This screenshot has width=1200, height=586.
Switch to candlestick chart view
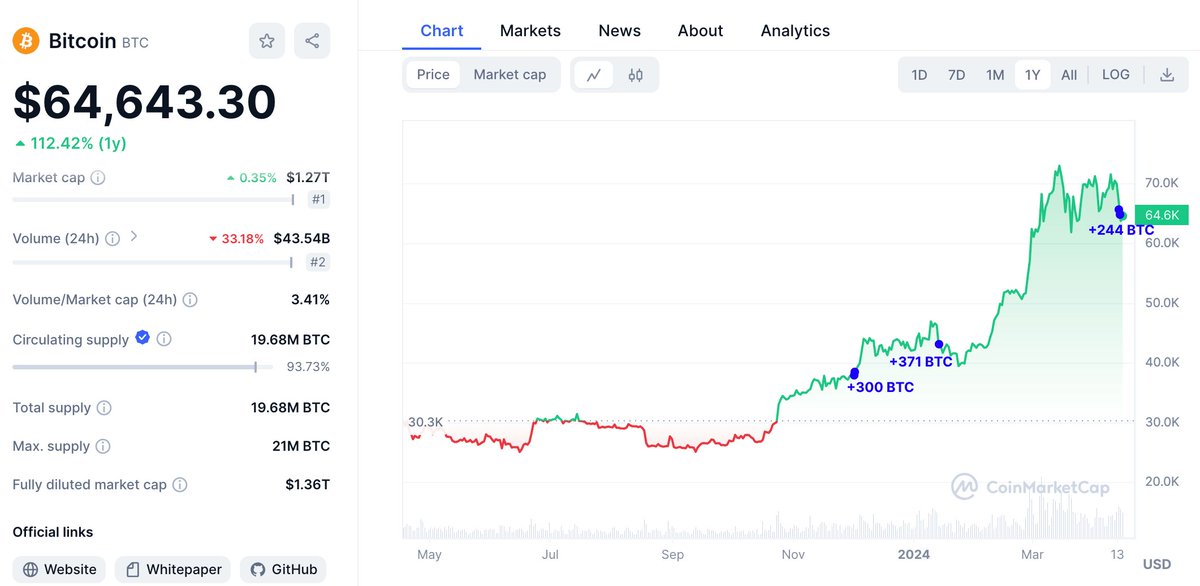635,75
